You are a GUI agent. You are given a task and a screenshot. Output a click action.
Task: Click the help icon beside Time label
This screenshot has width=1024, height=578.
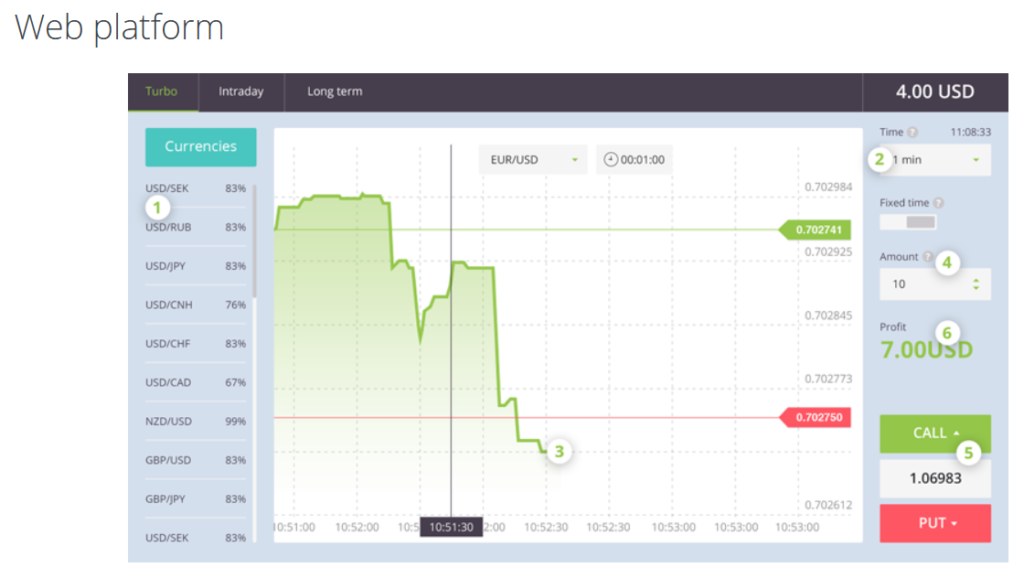point(912,133)
